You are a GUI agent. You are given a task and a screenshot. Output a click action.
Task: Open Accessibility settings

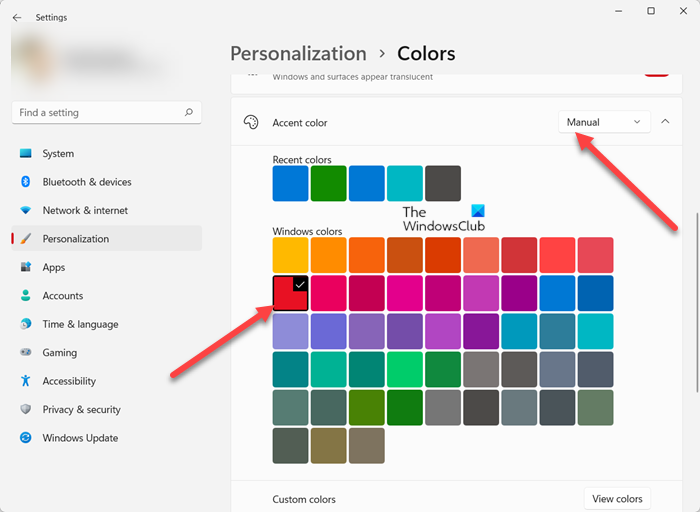(x=69, y=381)
